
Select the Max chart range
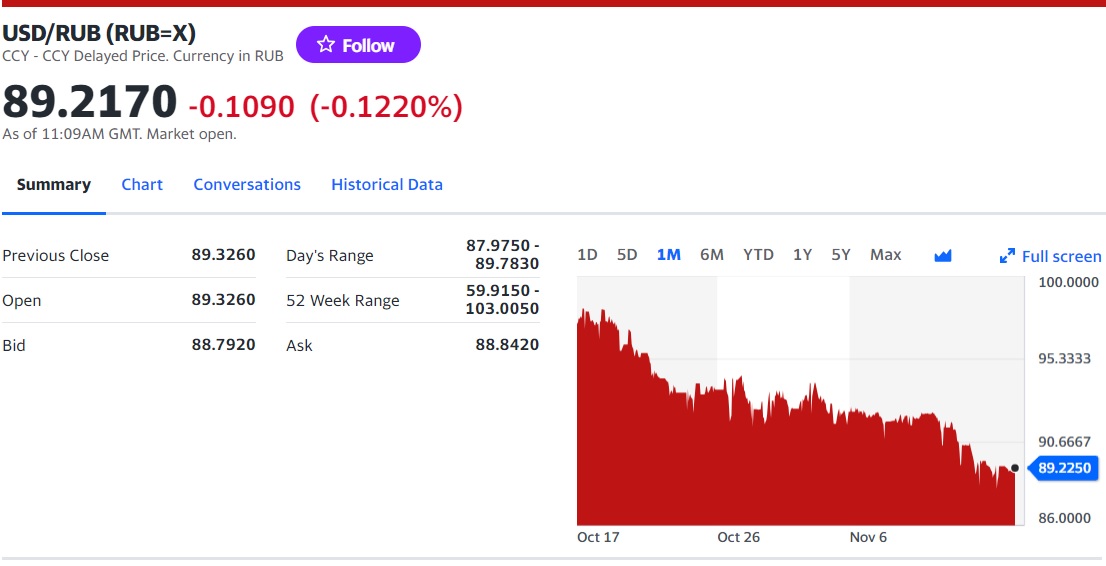tap(885, 255)
